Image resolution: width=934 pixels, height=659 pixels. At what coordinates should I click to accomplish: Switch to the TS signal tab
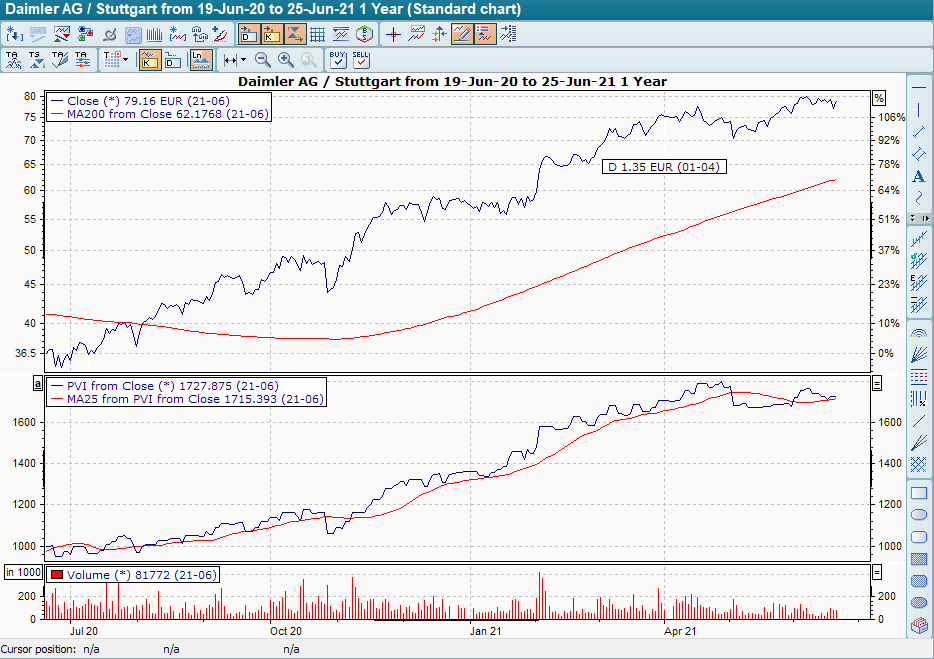pos(37,59)
